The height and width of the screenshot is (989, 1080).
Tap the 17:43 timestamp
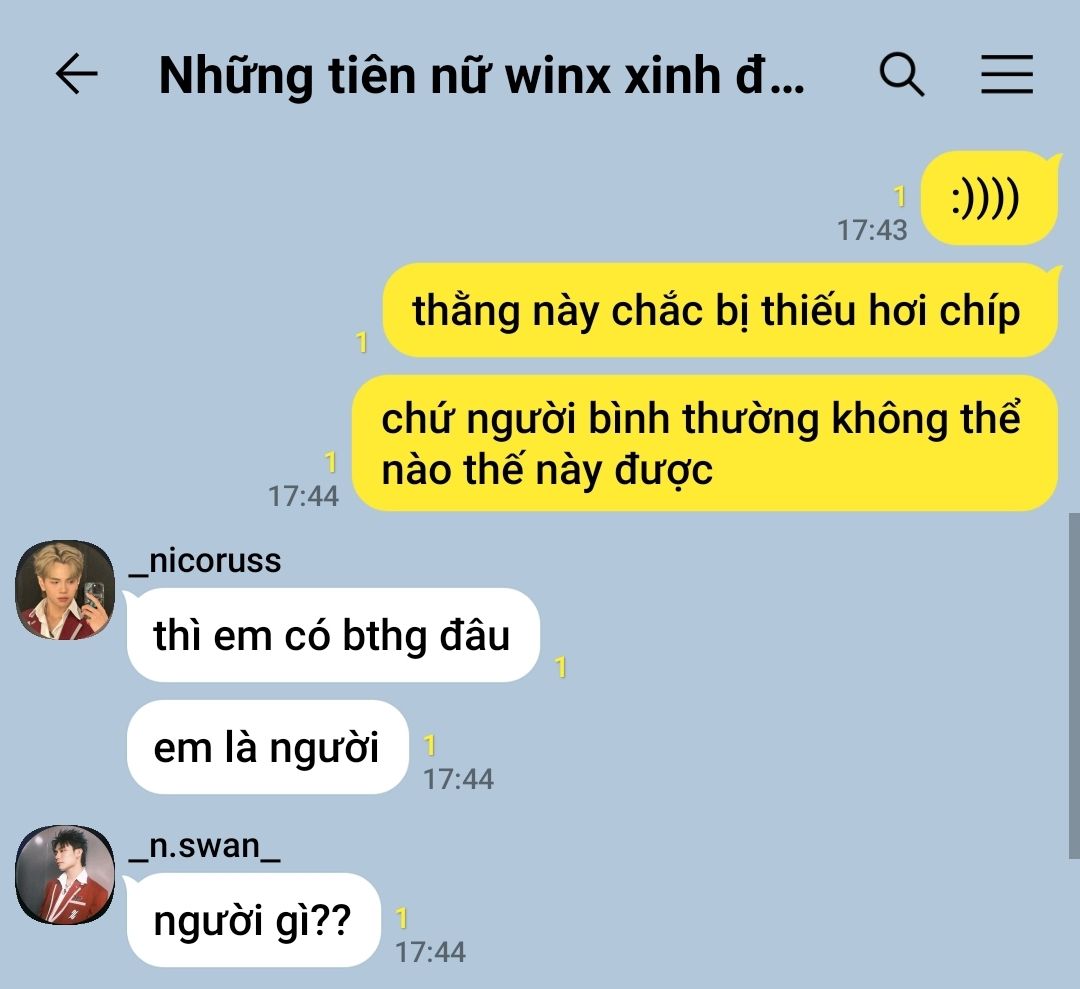[872, 231]
